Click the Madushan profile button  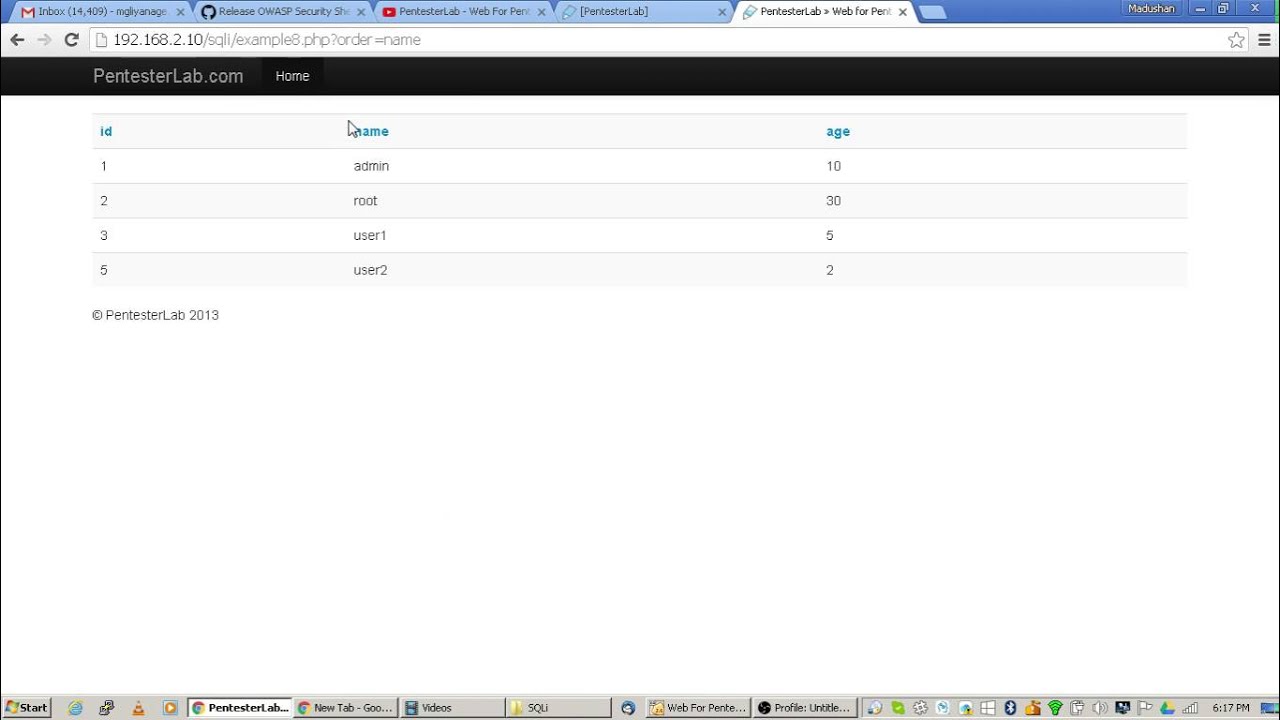(1152, 8)
